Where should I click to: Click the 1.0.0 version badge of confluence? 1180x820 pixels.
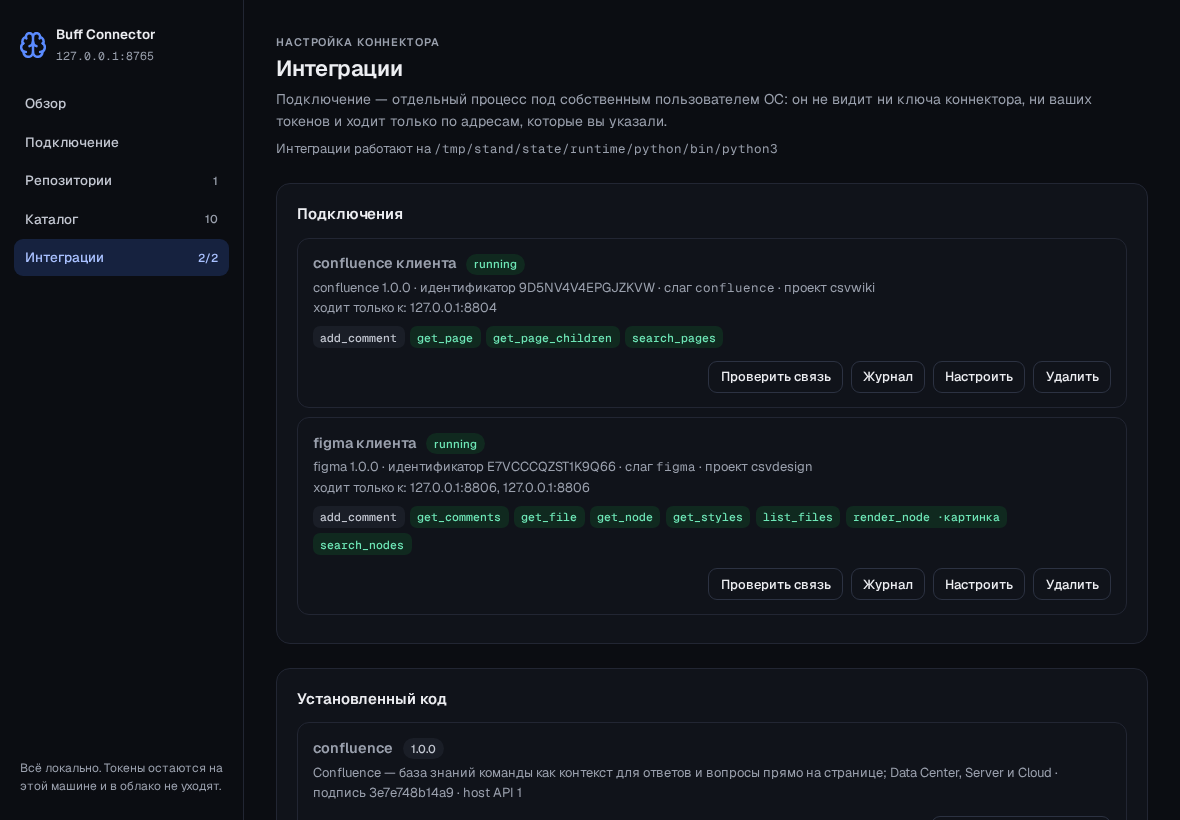tap(423, 749)
